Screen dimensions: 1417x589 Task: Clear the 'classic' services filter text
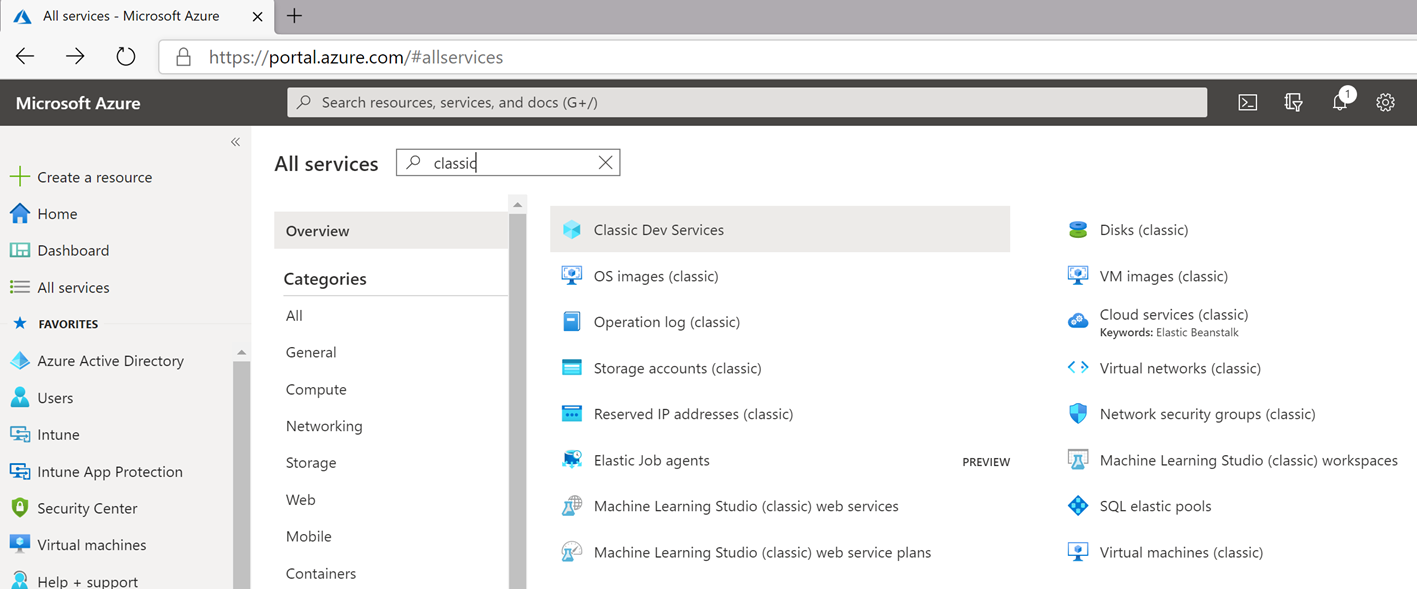point(605,163)
